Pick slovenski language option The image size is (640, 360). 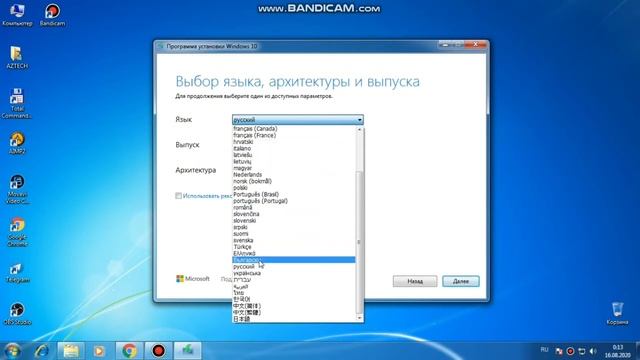tap(294, 220)
